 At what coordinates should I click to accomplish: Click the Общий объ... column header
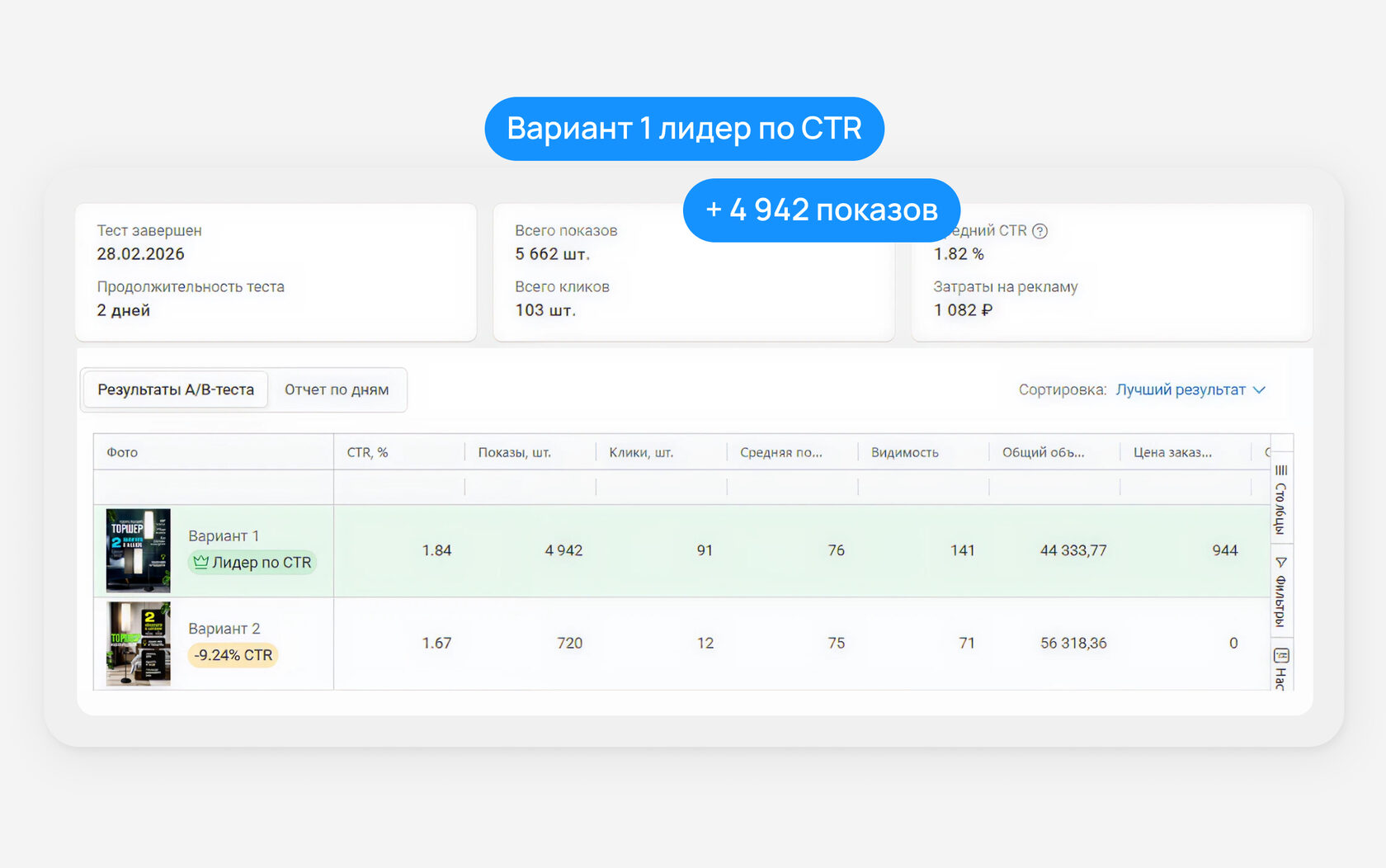1043,452
